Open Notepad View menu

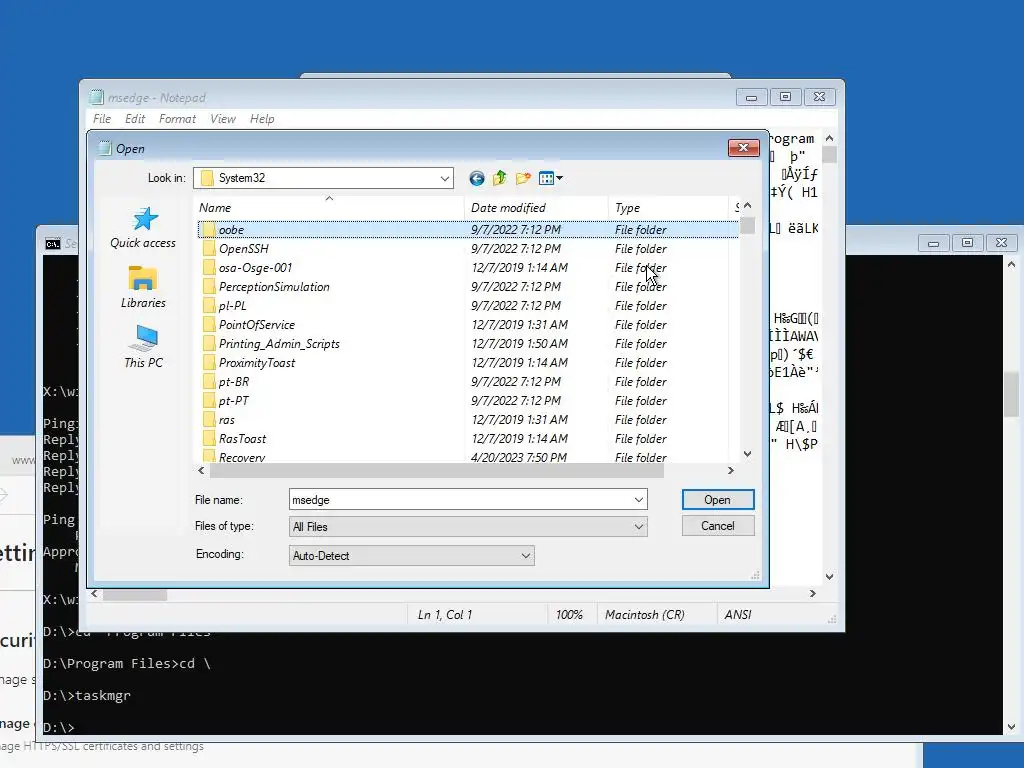(223, 119)
